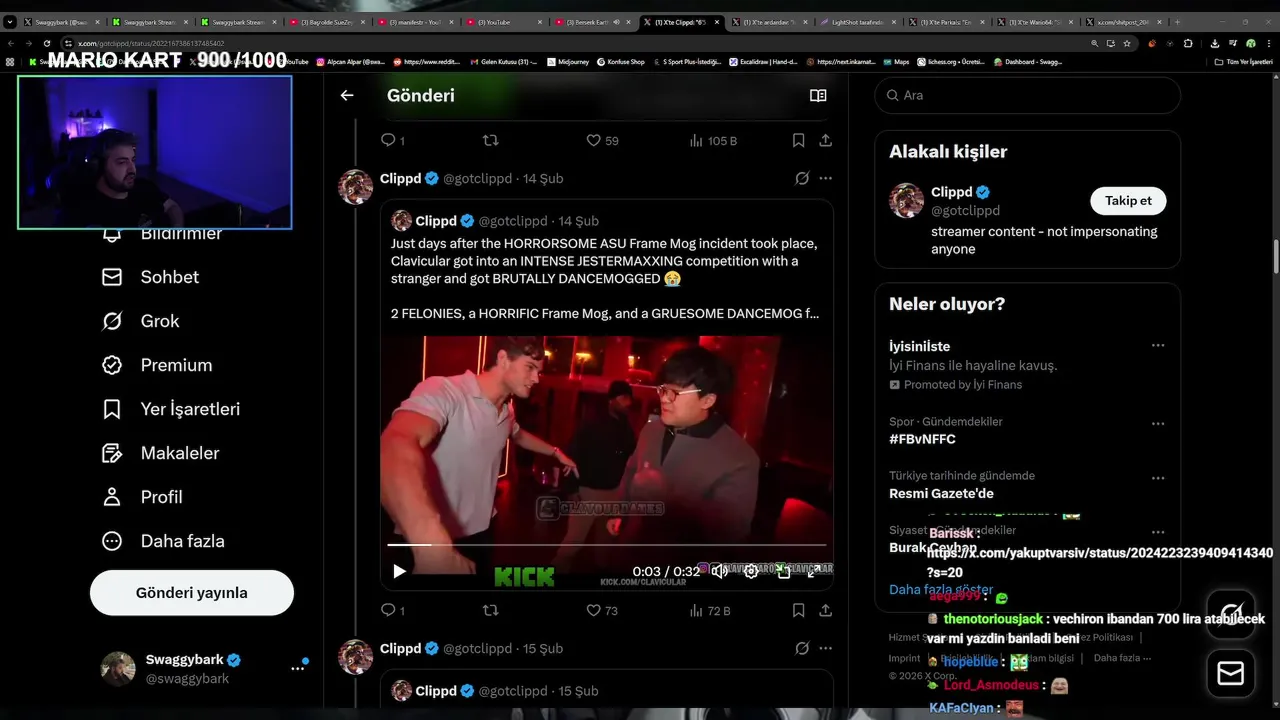Open the #FBvNFFC trending topic
The width and height of the screenshot is (1280, 720).
(x=922, y=439)
